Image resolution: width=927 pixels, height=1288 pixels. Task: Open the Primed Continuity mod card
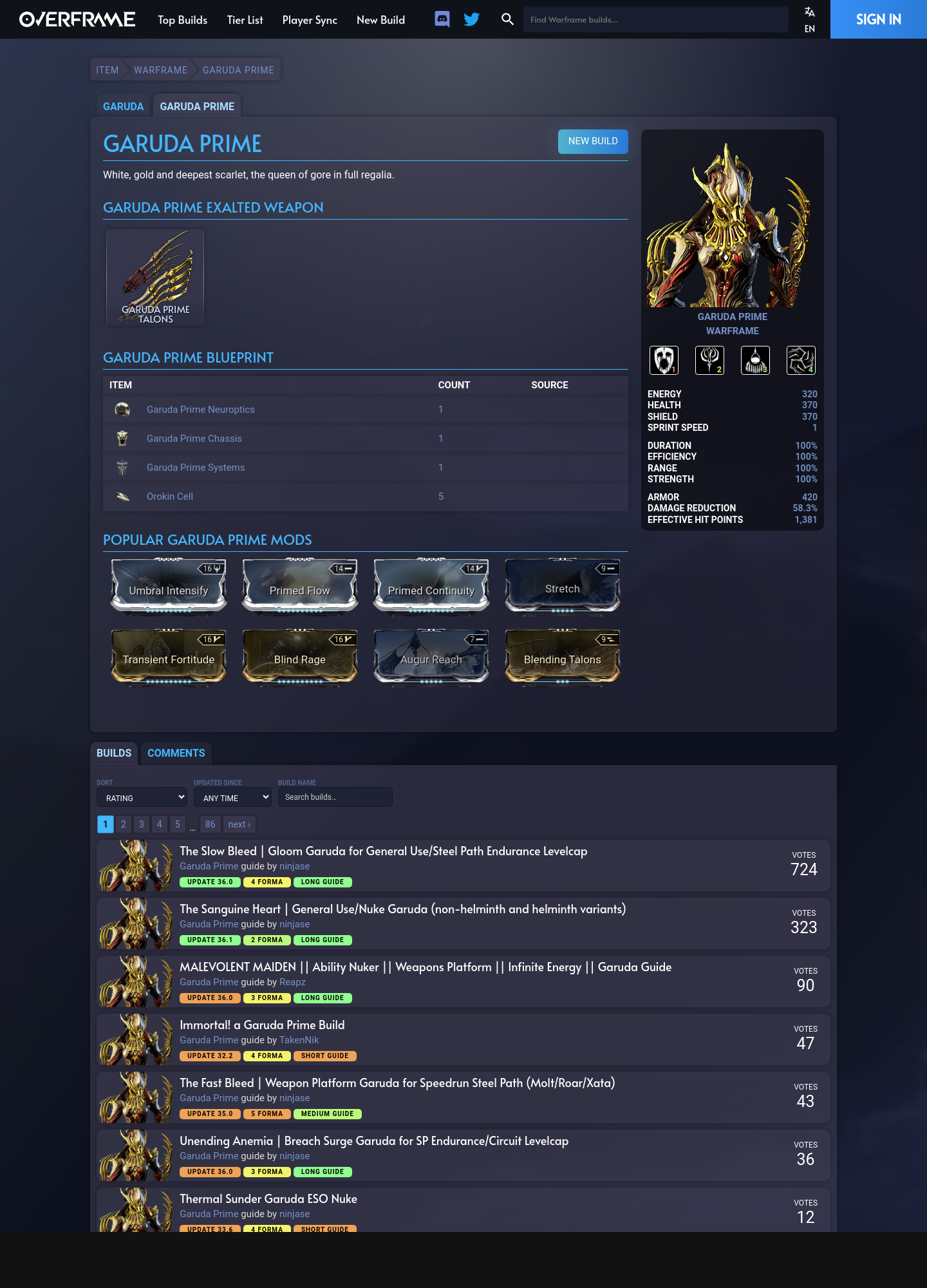pos(431,585)
